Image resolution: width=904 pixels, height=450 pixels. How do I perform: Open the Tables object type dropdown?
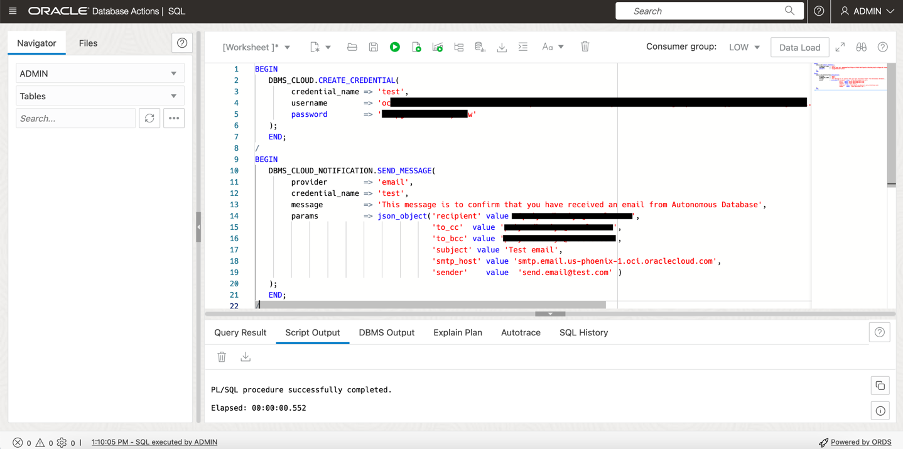tap(100, 96)
